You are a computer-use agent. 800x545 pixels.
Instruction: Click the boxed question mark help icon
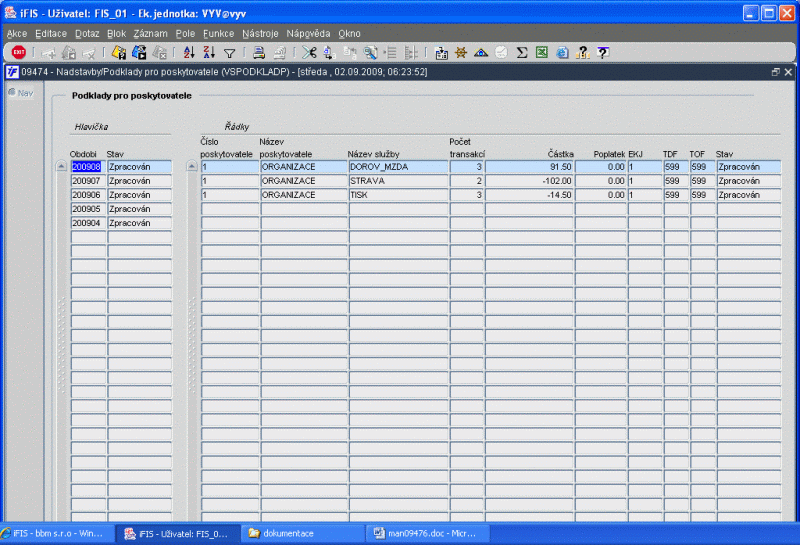603,53
